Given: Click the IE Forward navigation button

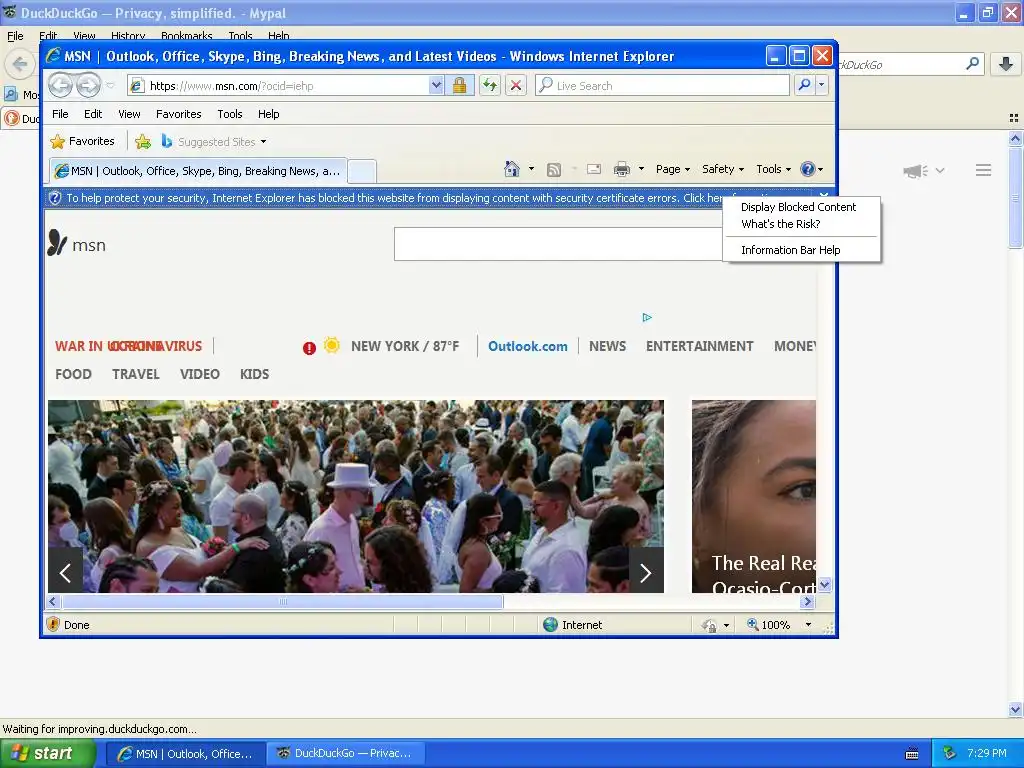Looking at the screenshot, I should pos(88,86).
